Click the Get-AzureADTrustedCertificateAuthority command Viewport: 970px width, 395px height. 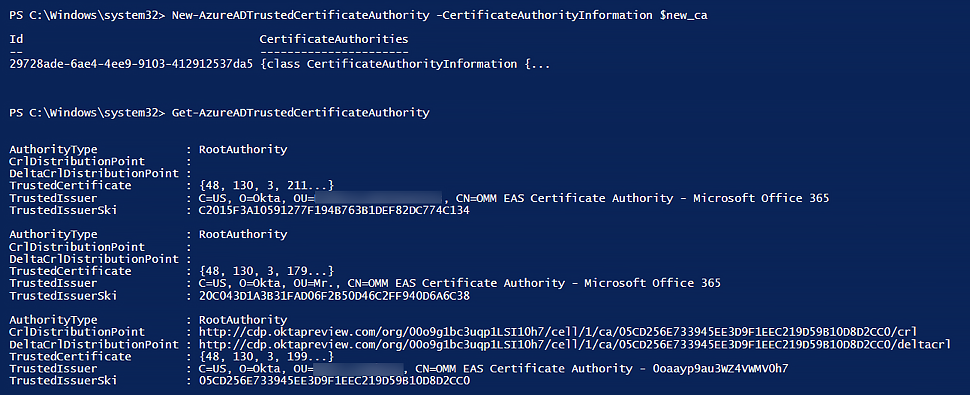pyautogui.click(x=299, y=113)
